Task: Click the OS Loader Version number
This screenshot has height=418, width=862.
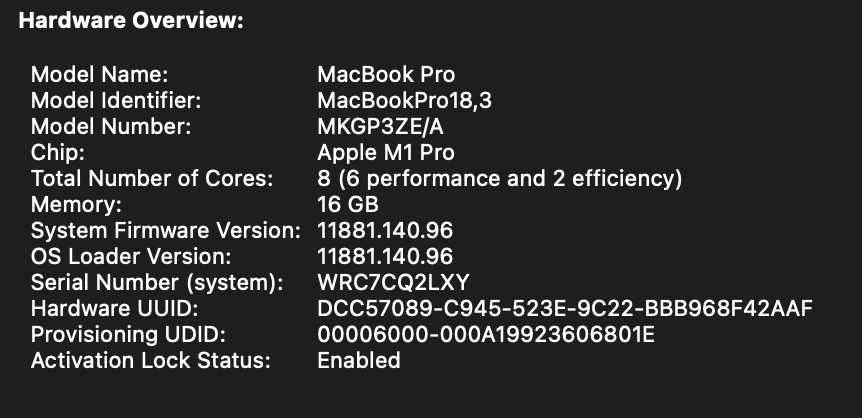Action: [x=385, y=257]
